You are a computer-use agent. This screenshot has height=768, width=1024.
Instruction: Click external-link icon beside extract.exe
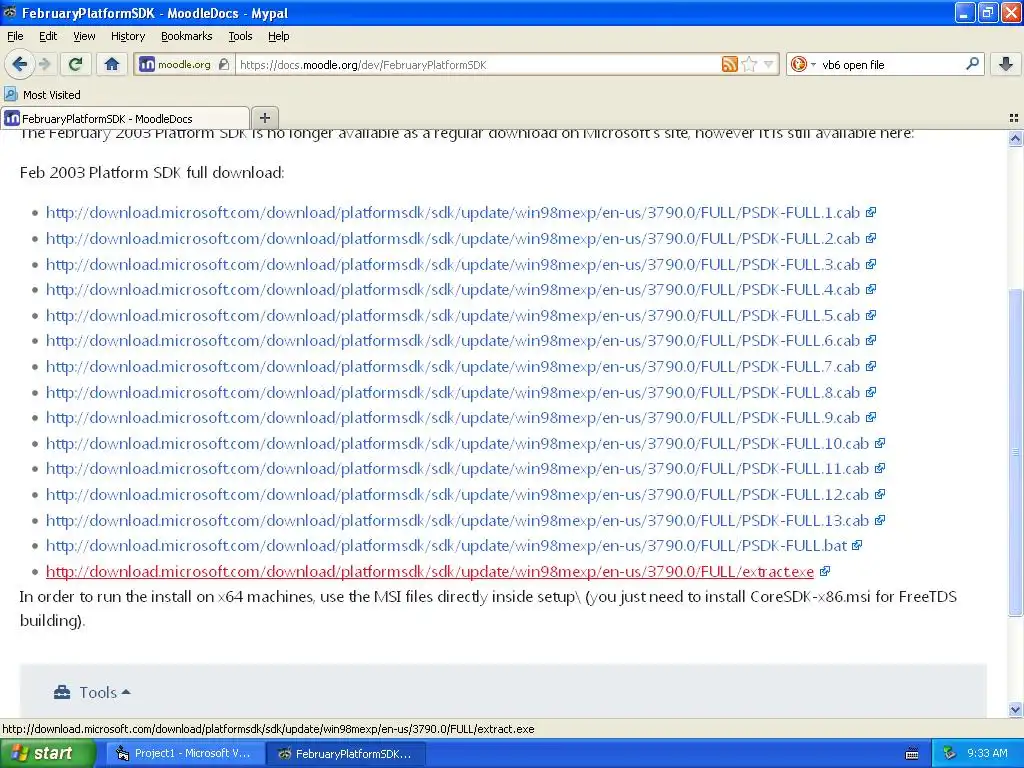click(825, 571)
